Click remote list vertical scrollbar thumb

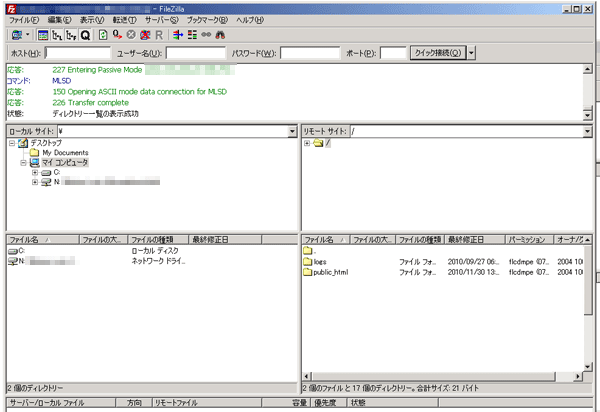click(588, 280)
